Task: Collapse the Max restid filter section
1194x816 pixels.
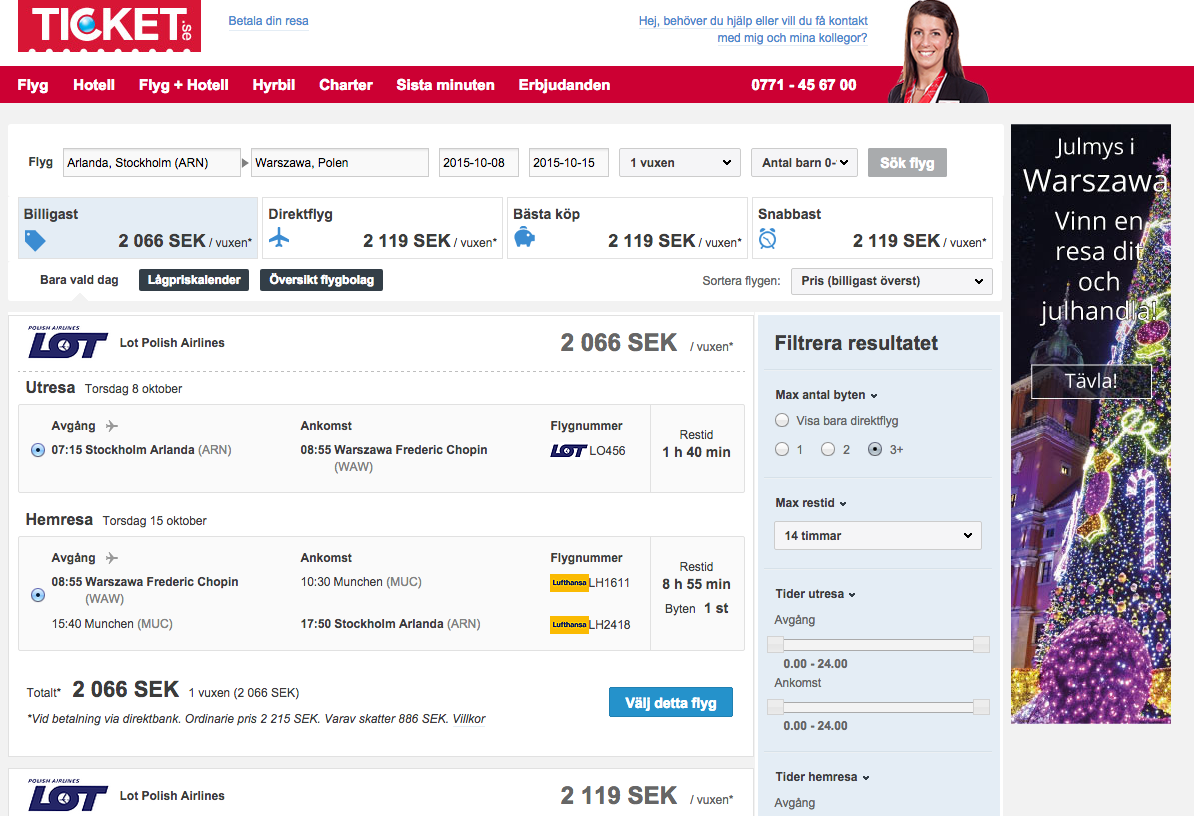Action: pos(811,503)
